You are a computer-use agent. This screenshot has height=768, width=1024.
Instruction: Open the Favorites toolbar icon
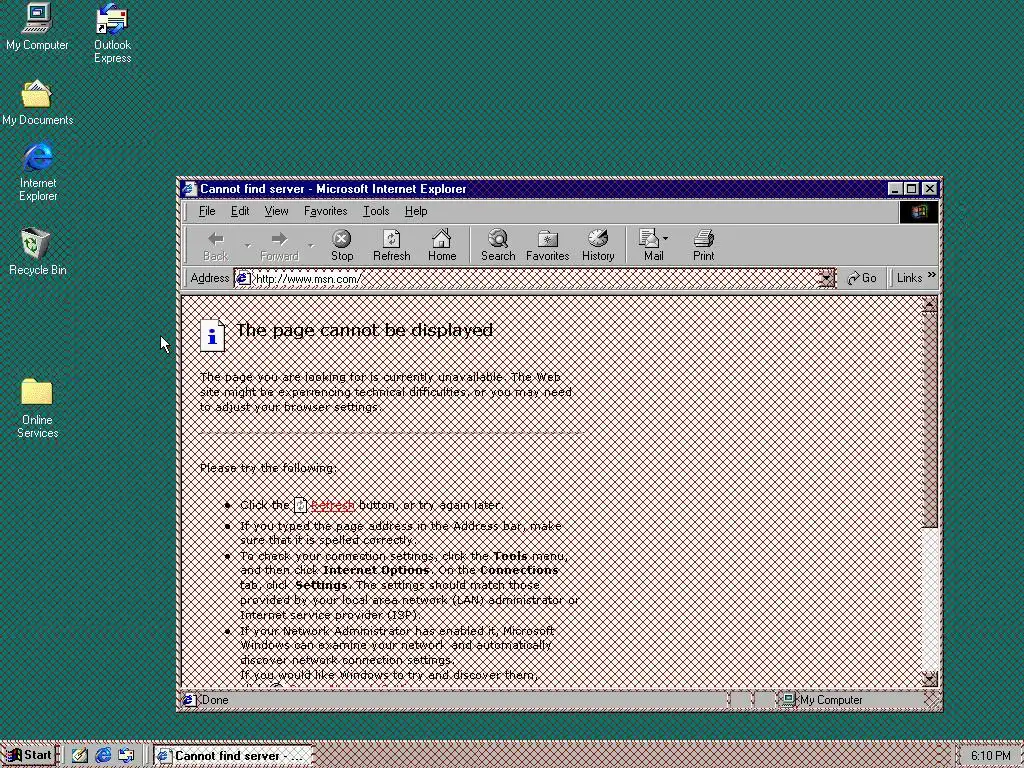click(x=547, y=246)
